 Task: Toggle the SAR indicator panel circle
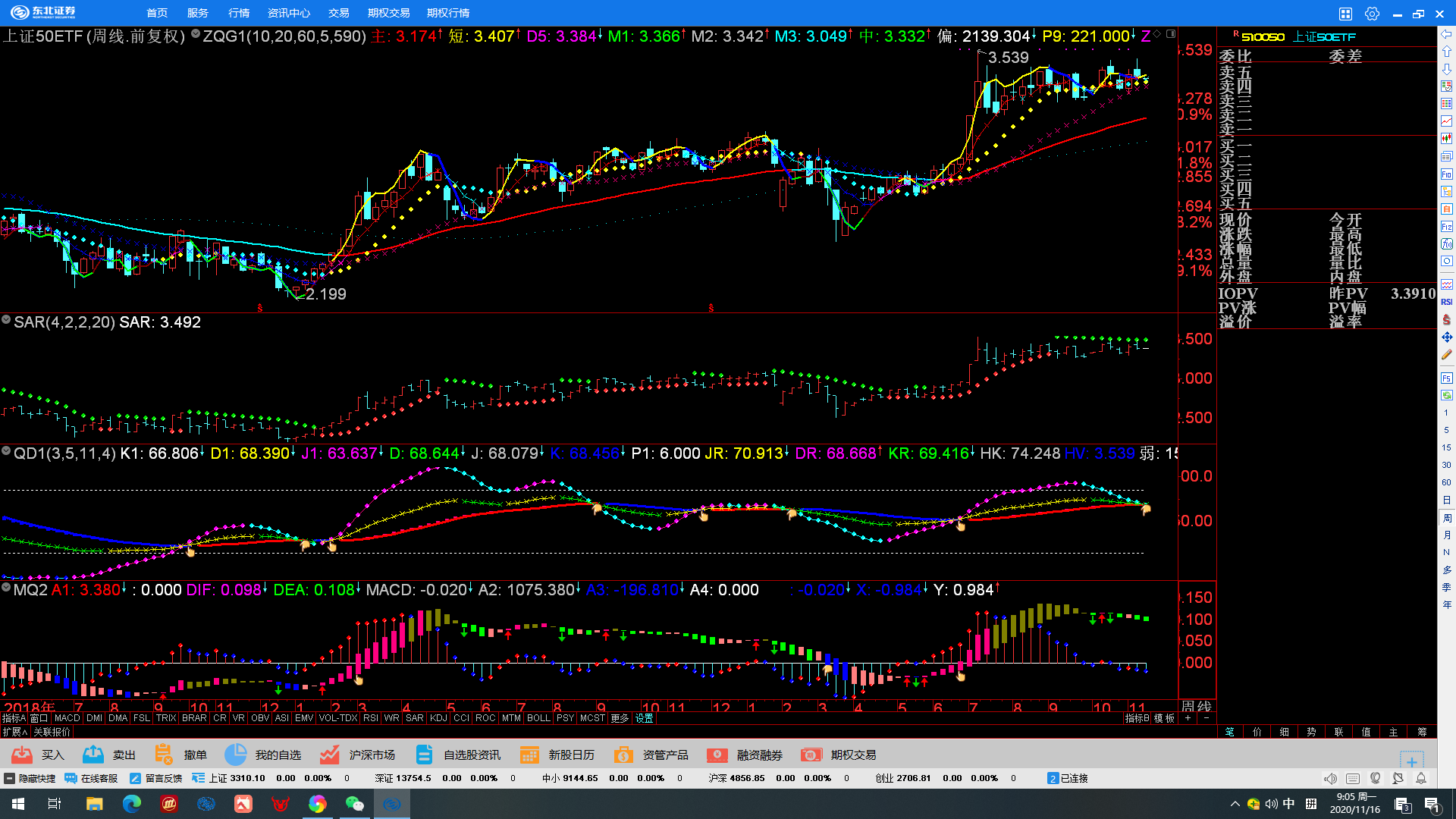point(6,321)
